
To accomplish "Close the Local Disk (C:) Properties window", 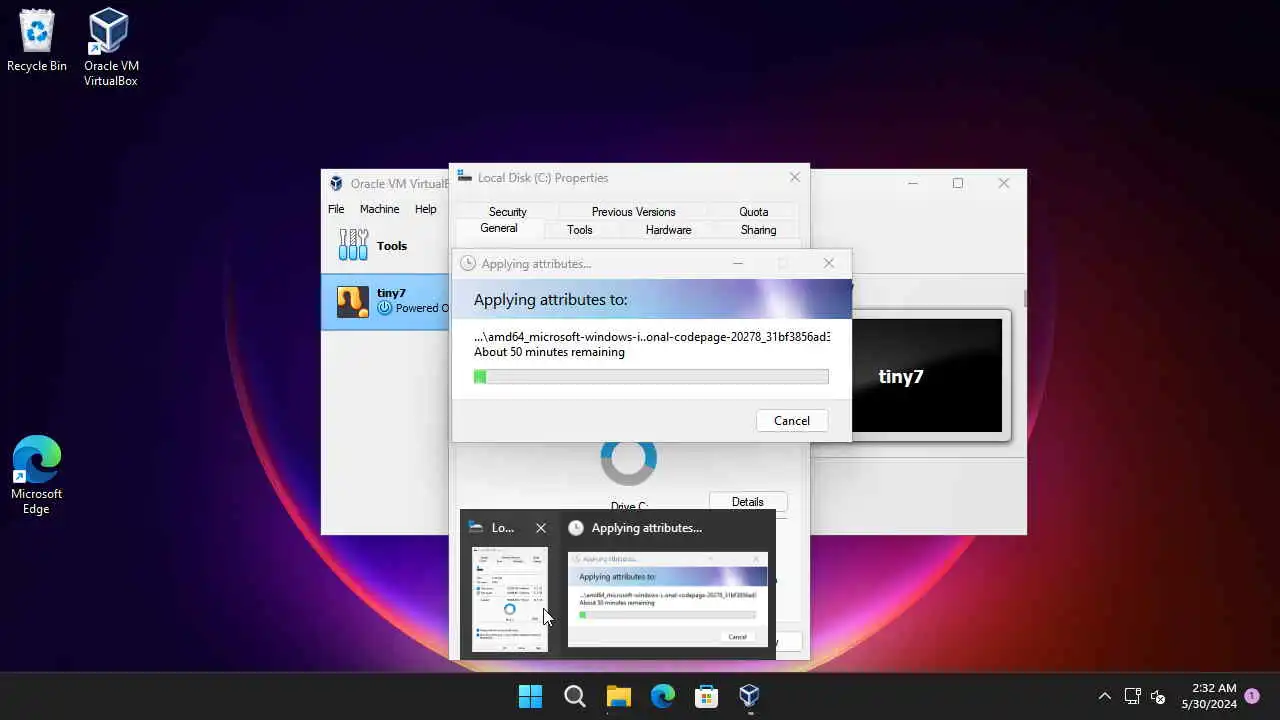I will click(795, 177).
